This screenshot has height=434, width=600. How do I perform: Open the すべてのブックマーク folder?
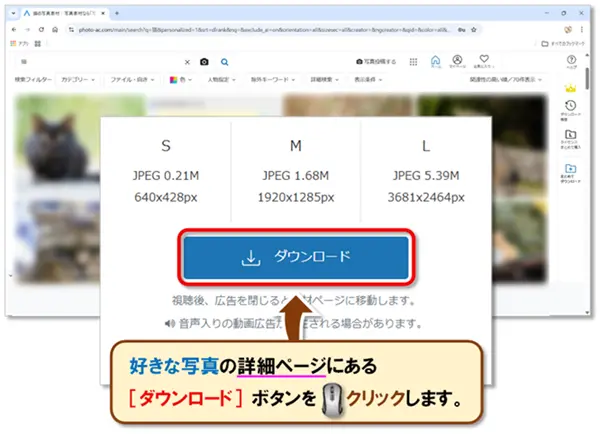pyautogui.click(x=563, y=44)
